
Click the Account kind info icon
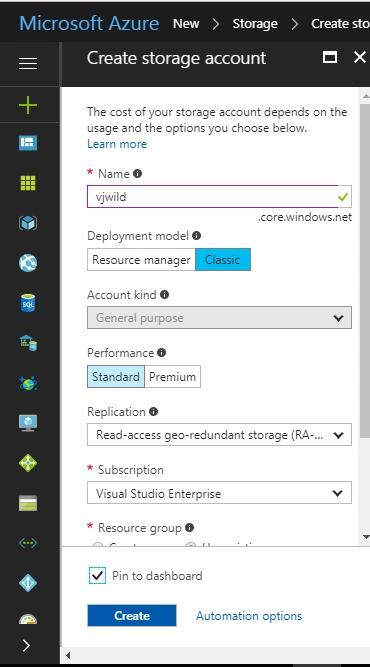pos(165,294)
